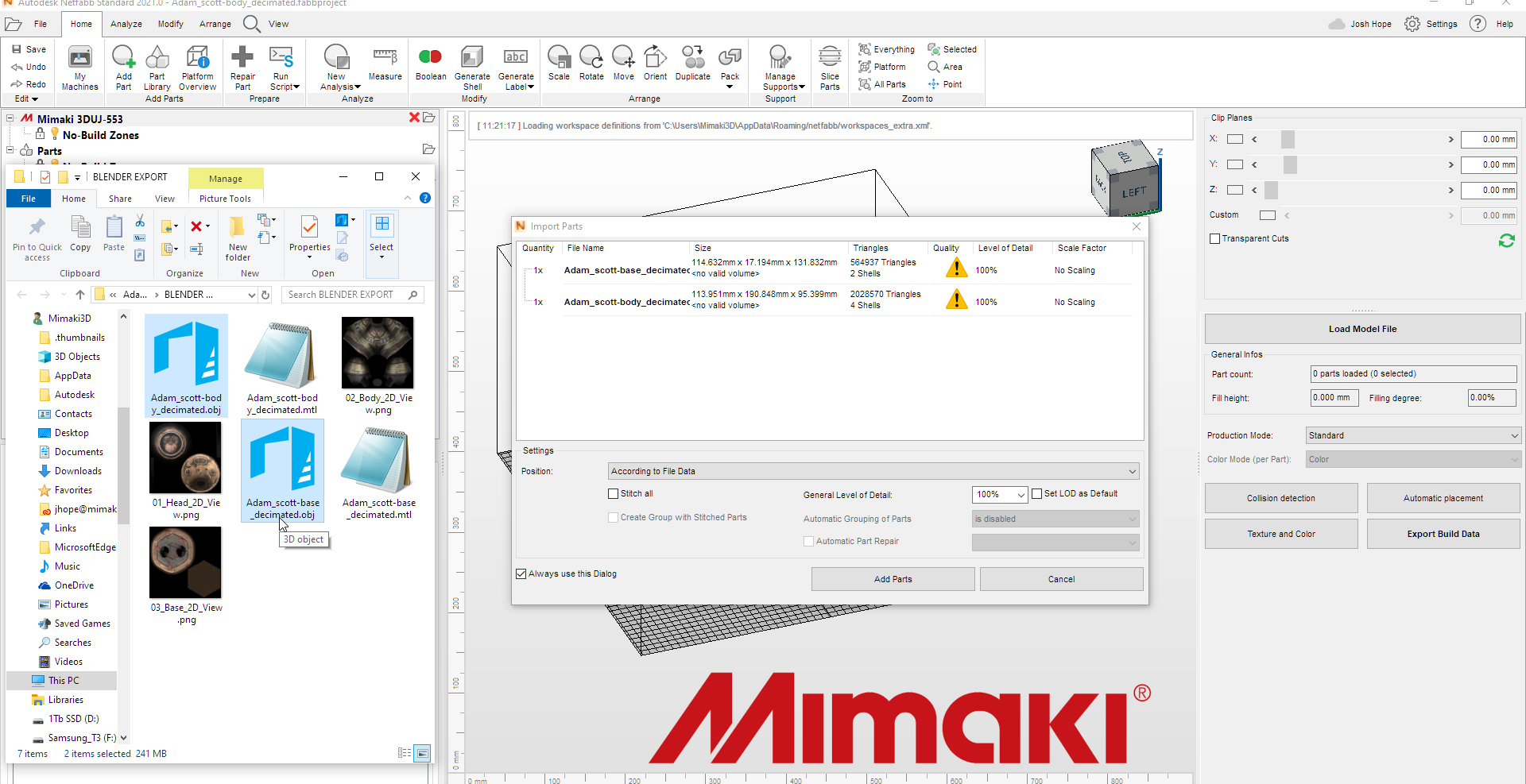The height and width of the screenshot is (784, 1526).
Task: Refresh clip planes with green arrows icon
Action: (x=1506, y=240)
